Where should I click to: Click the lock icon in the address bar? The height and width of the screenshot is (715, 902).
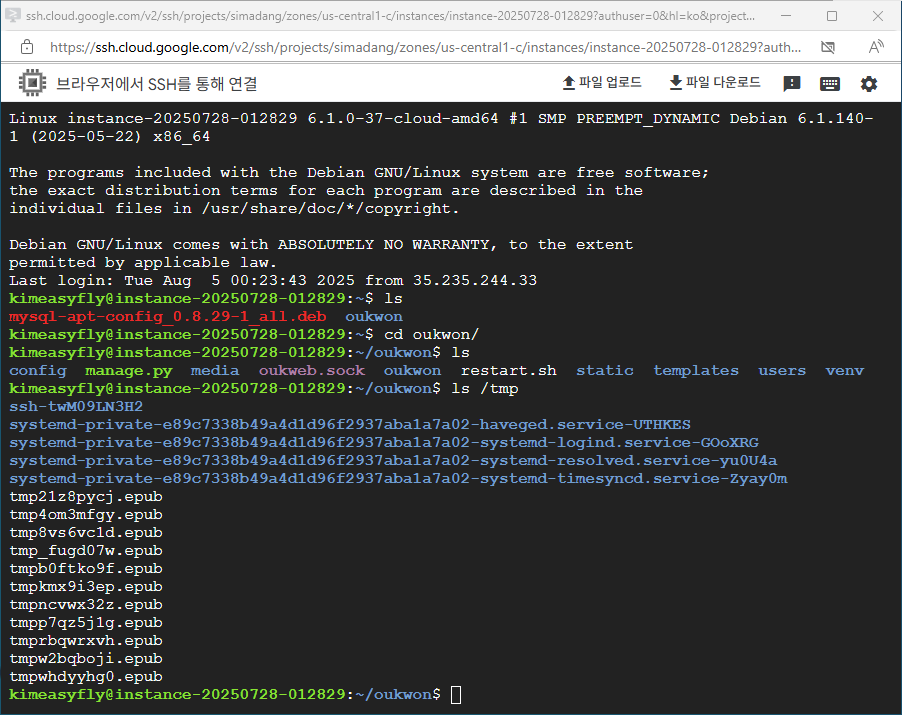pos(27,47)
